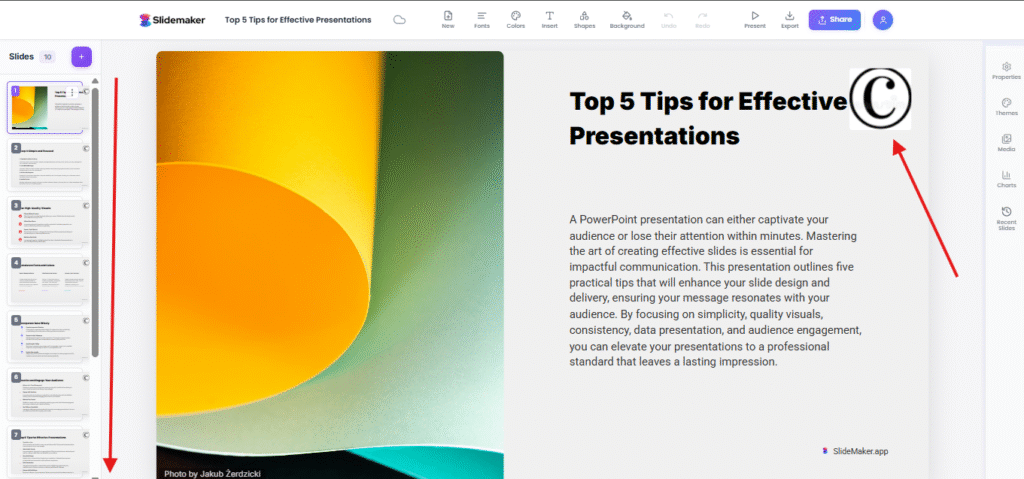Open the Properties panel tab
The height and width of the screenshot is (479, 1024).
tap(1006, 70)
